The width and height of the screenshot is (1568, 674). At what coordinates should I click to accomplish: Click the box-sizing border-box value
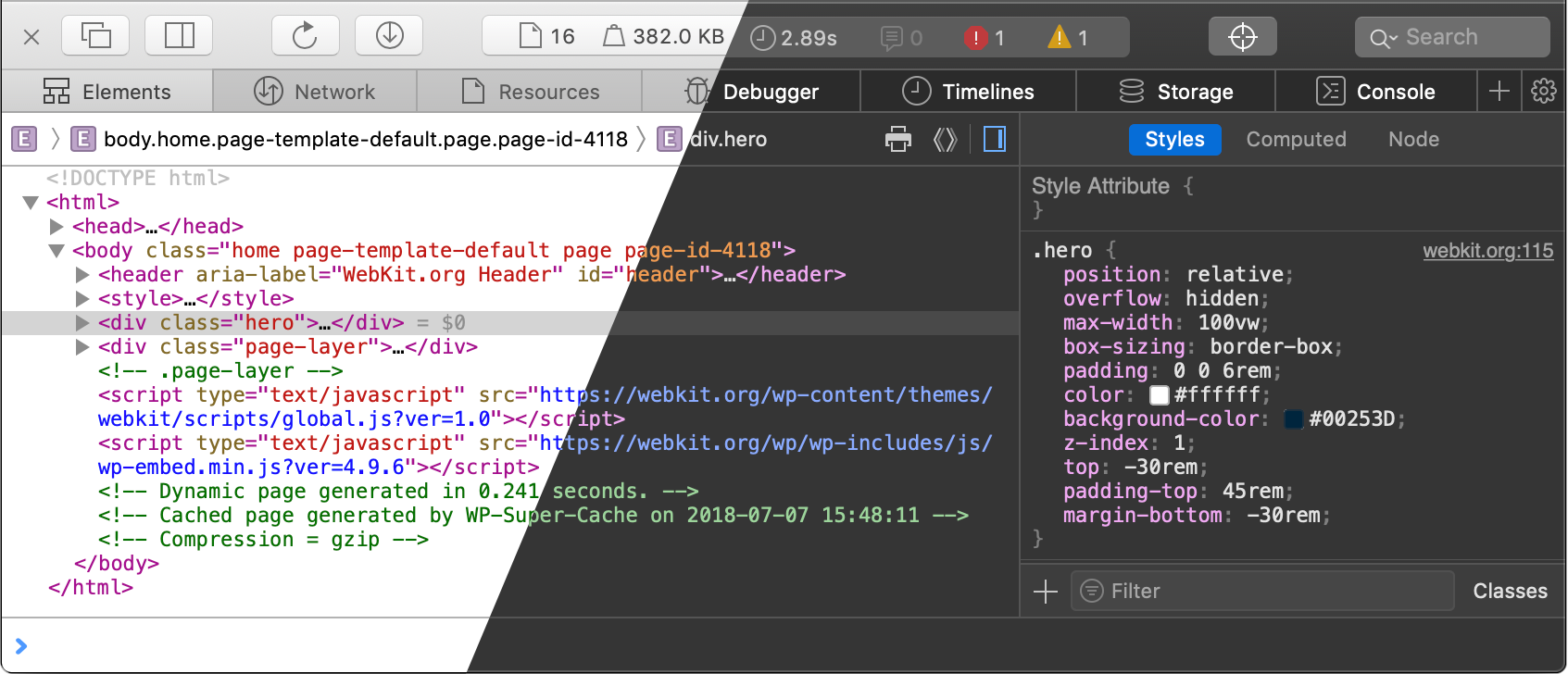(x=1272, y=346)
